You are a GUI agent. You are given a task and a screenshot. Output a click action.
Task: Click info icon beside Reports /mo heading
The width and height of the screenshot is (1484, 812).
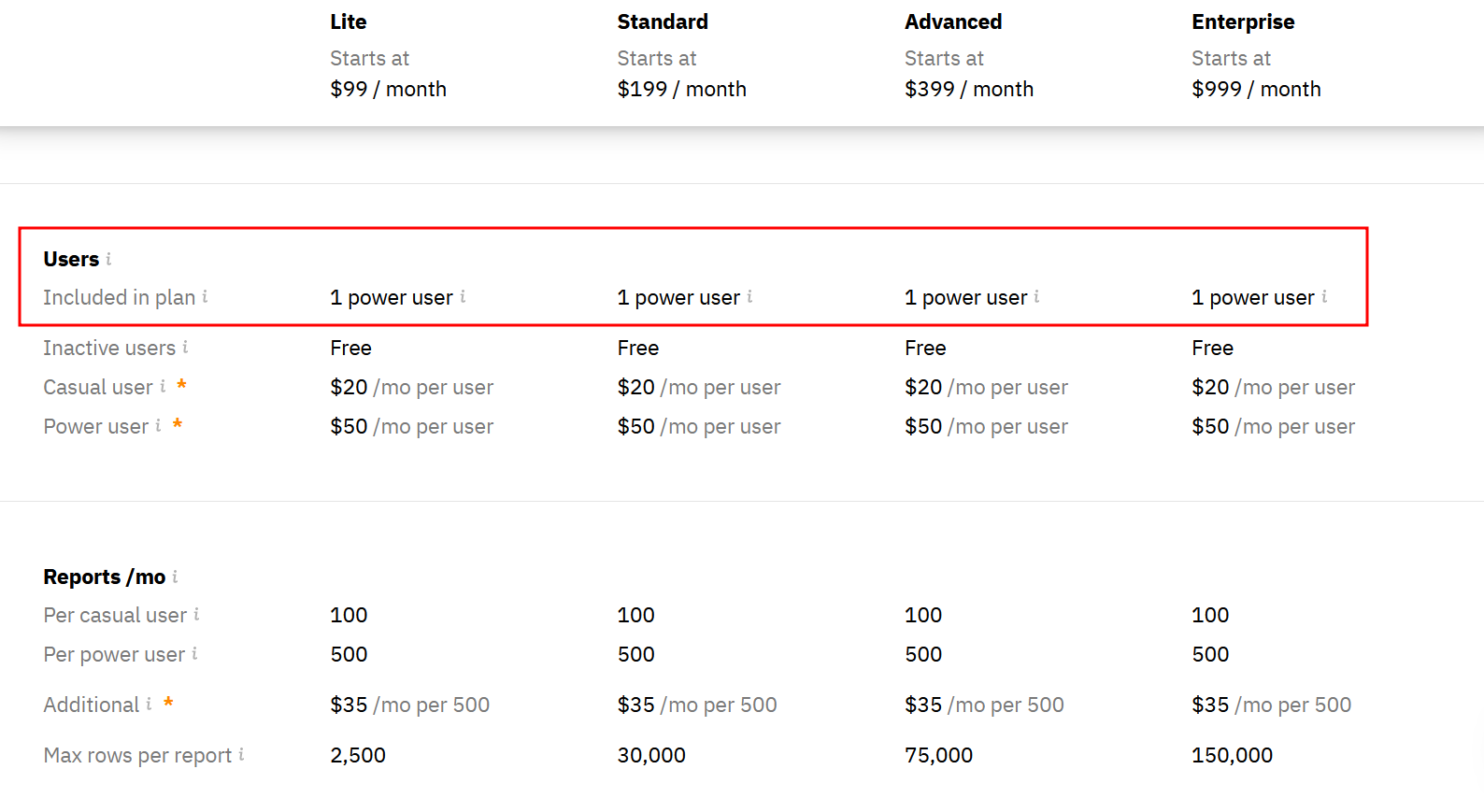point(175,577)
